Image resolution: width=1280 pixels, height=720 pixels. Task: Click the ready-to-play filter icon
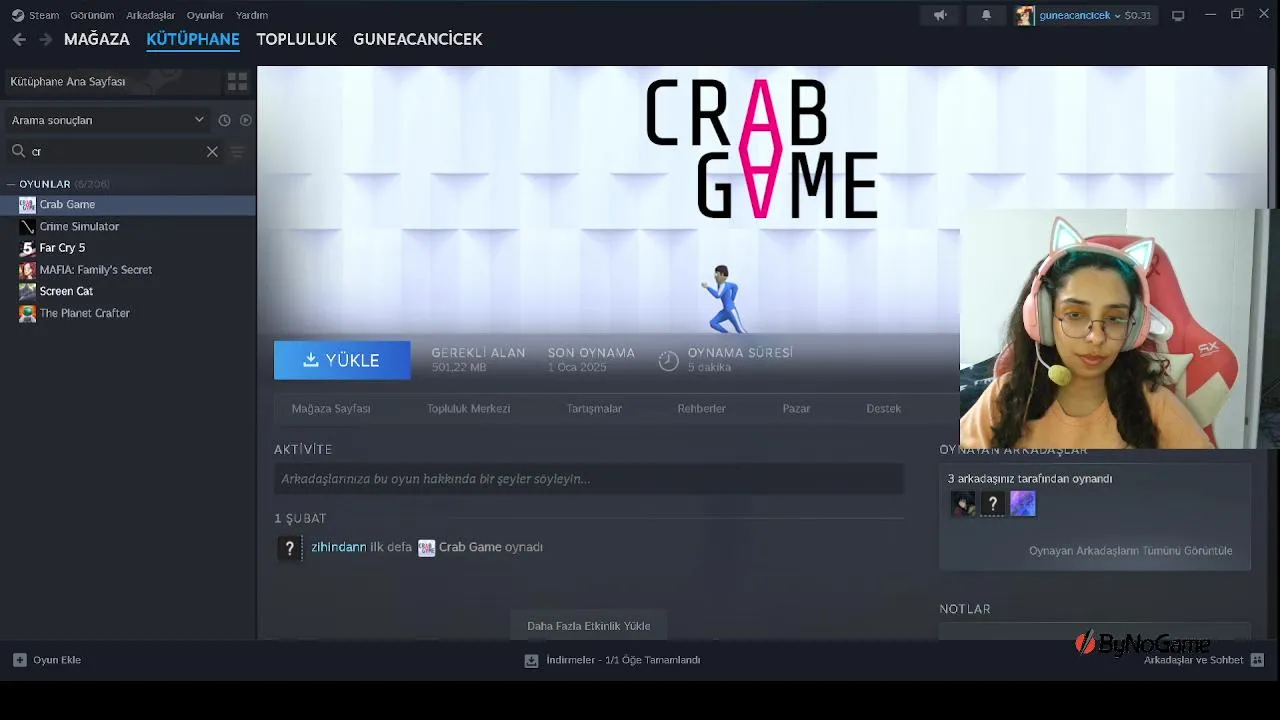(x=246, y=120)
